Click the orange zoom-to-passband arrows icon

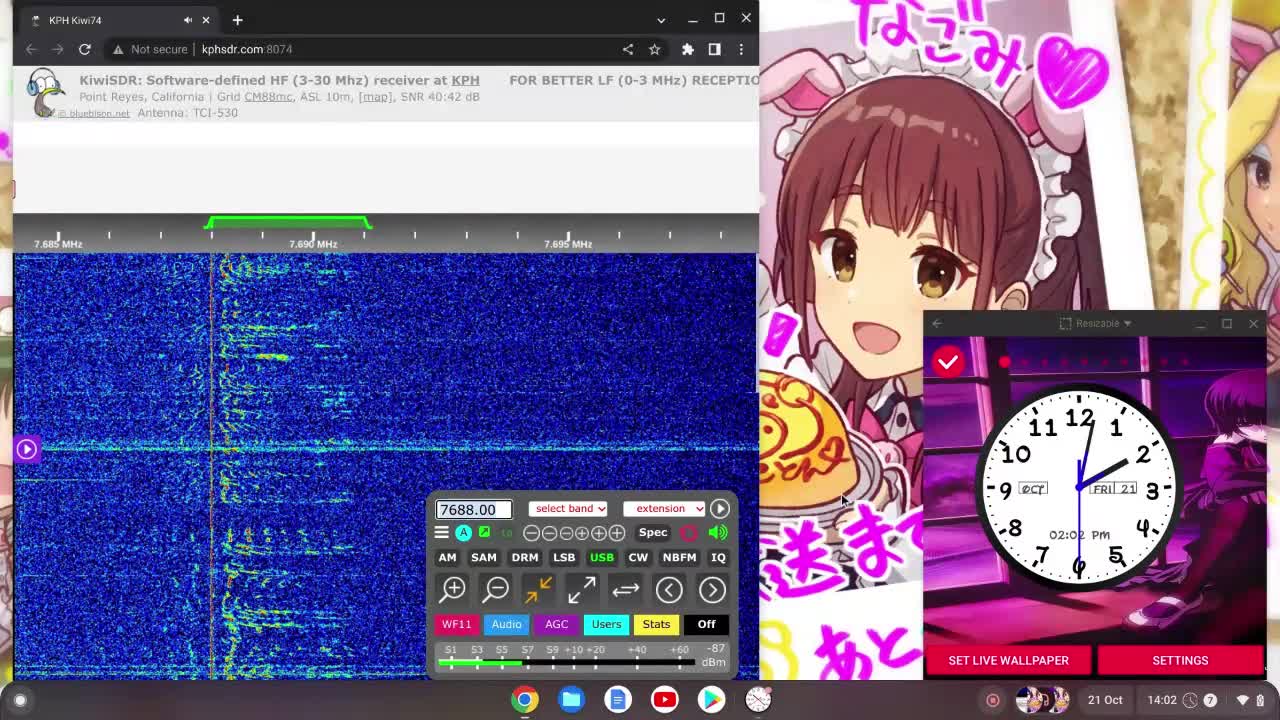coord(539,590)
